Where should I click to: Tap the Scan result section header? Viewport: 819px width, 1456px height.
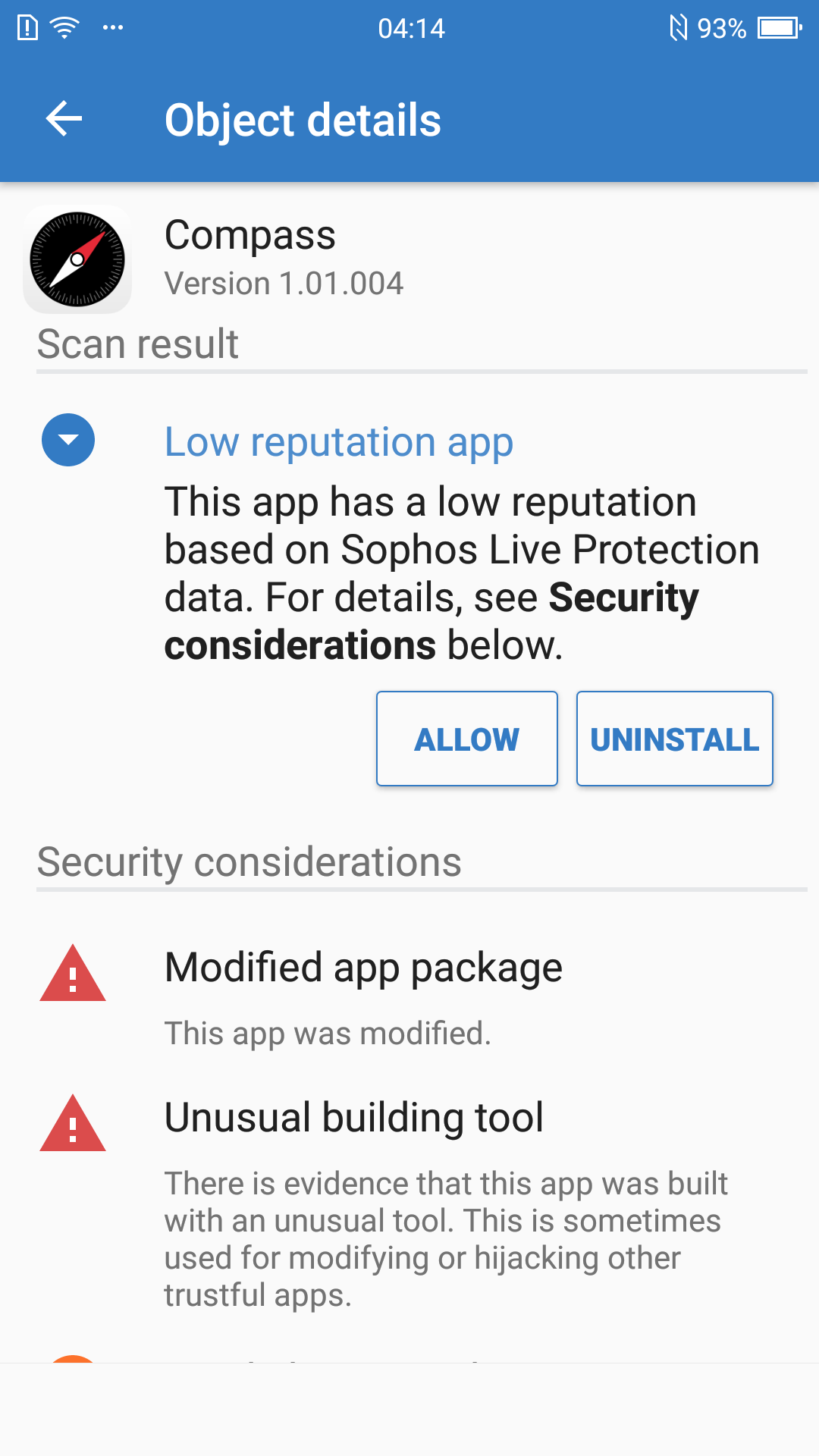coord(138,344)
